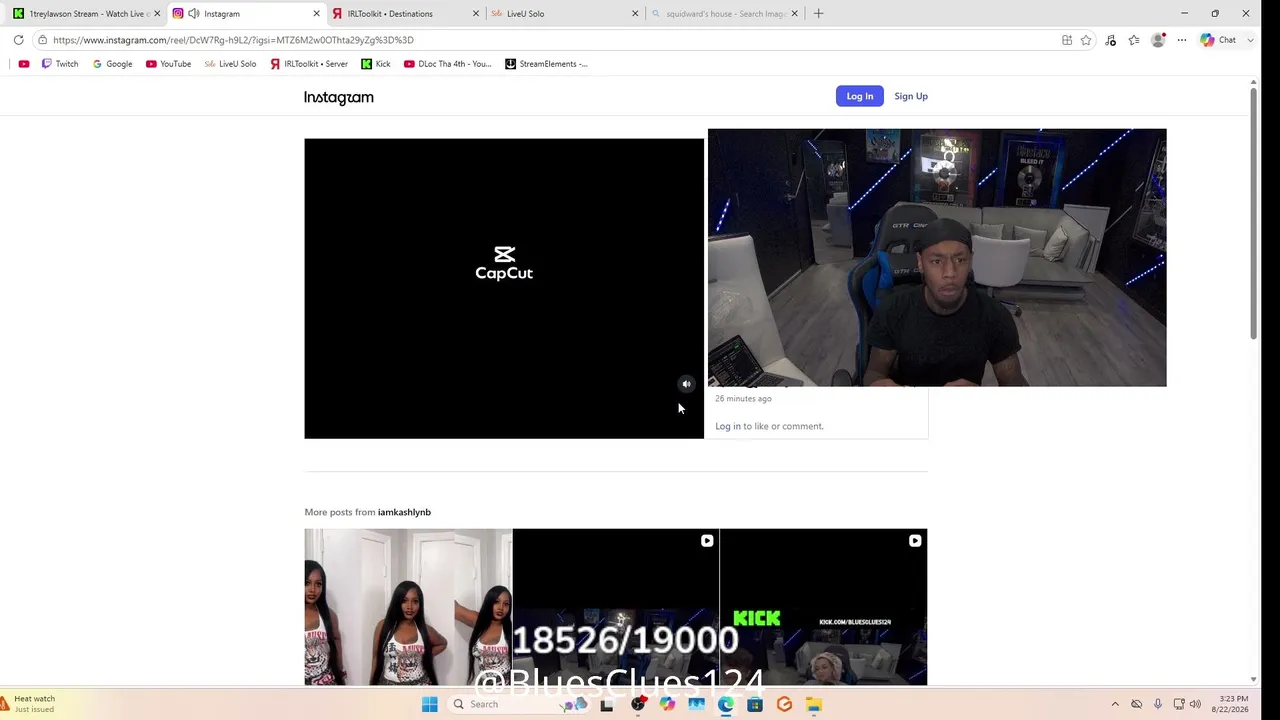1280x720 pixels.
Task: Show hidden system tray icons
Action: pyautogui.click(x=1115, y=705)
